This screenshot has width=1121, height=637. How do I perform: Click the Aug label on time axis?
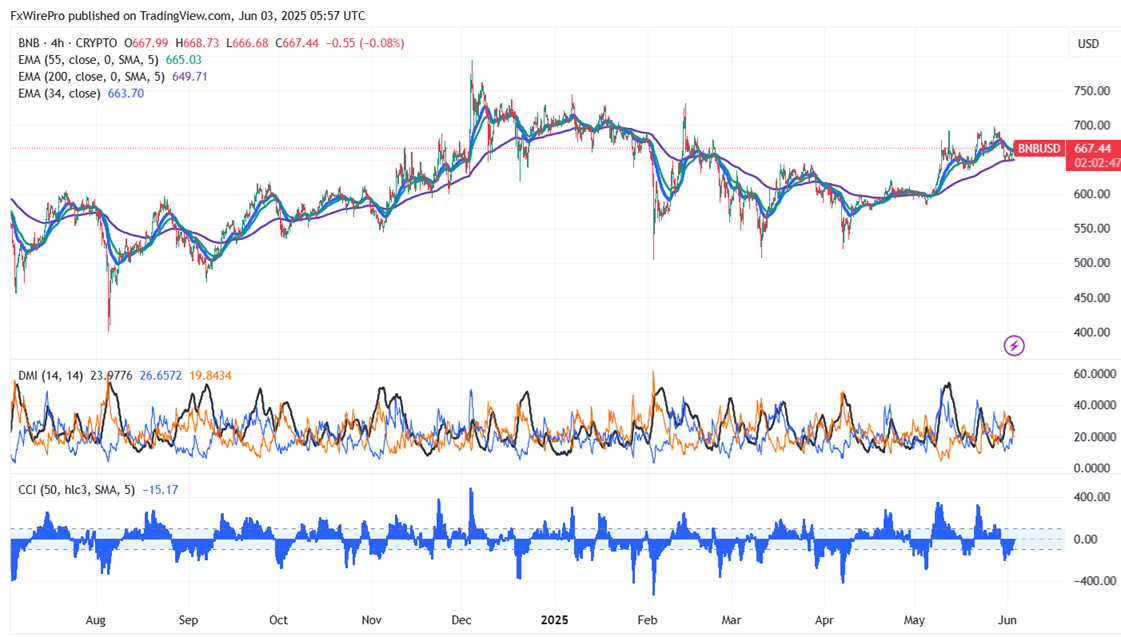(95, 620)
